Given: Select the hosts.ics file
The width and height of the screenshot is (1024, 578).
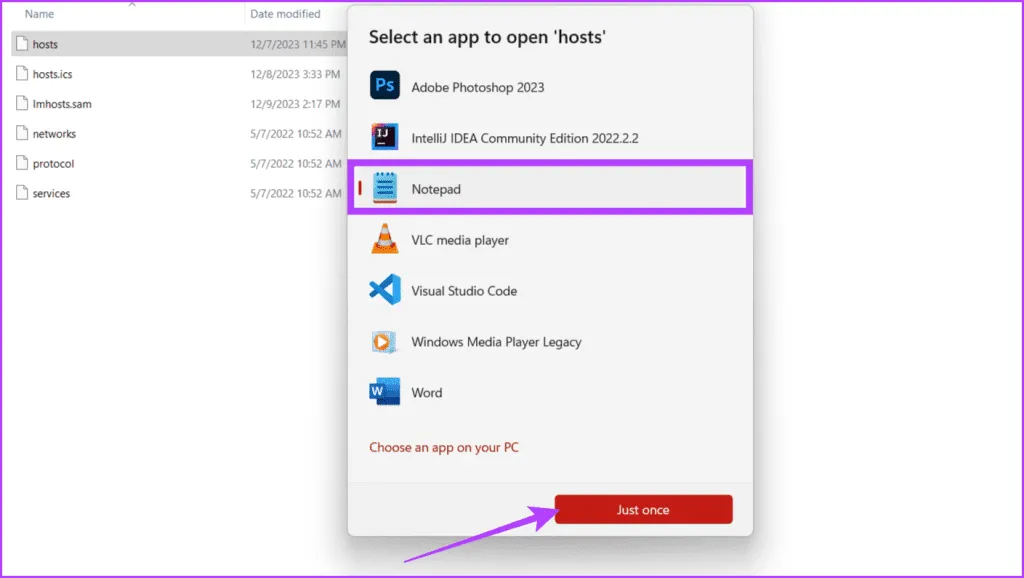Looking at the screenshot, I should click(53, 74).
